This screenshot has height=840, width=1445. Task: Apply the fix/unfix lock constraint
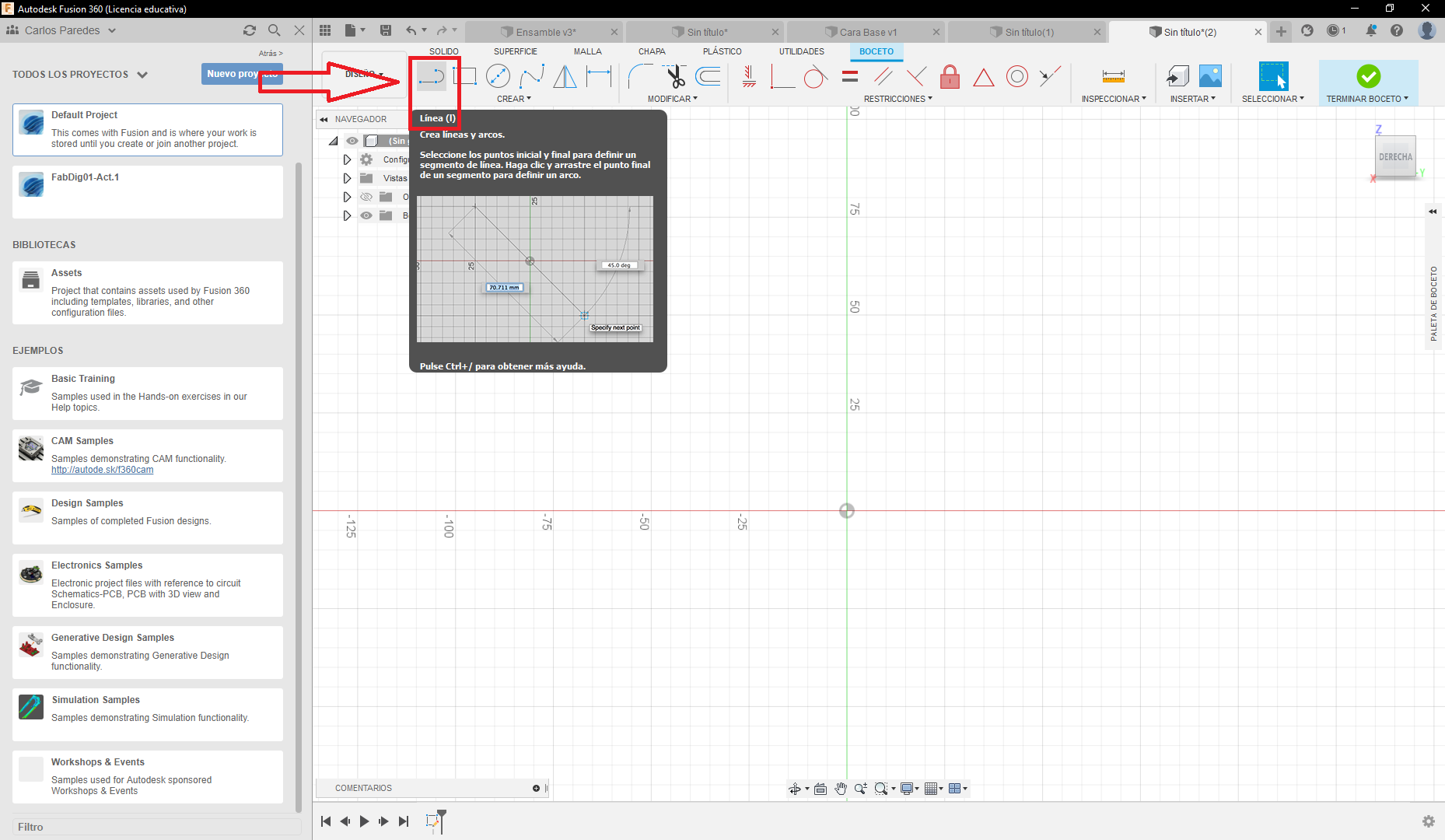pos(950,76)
